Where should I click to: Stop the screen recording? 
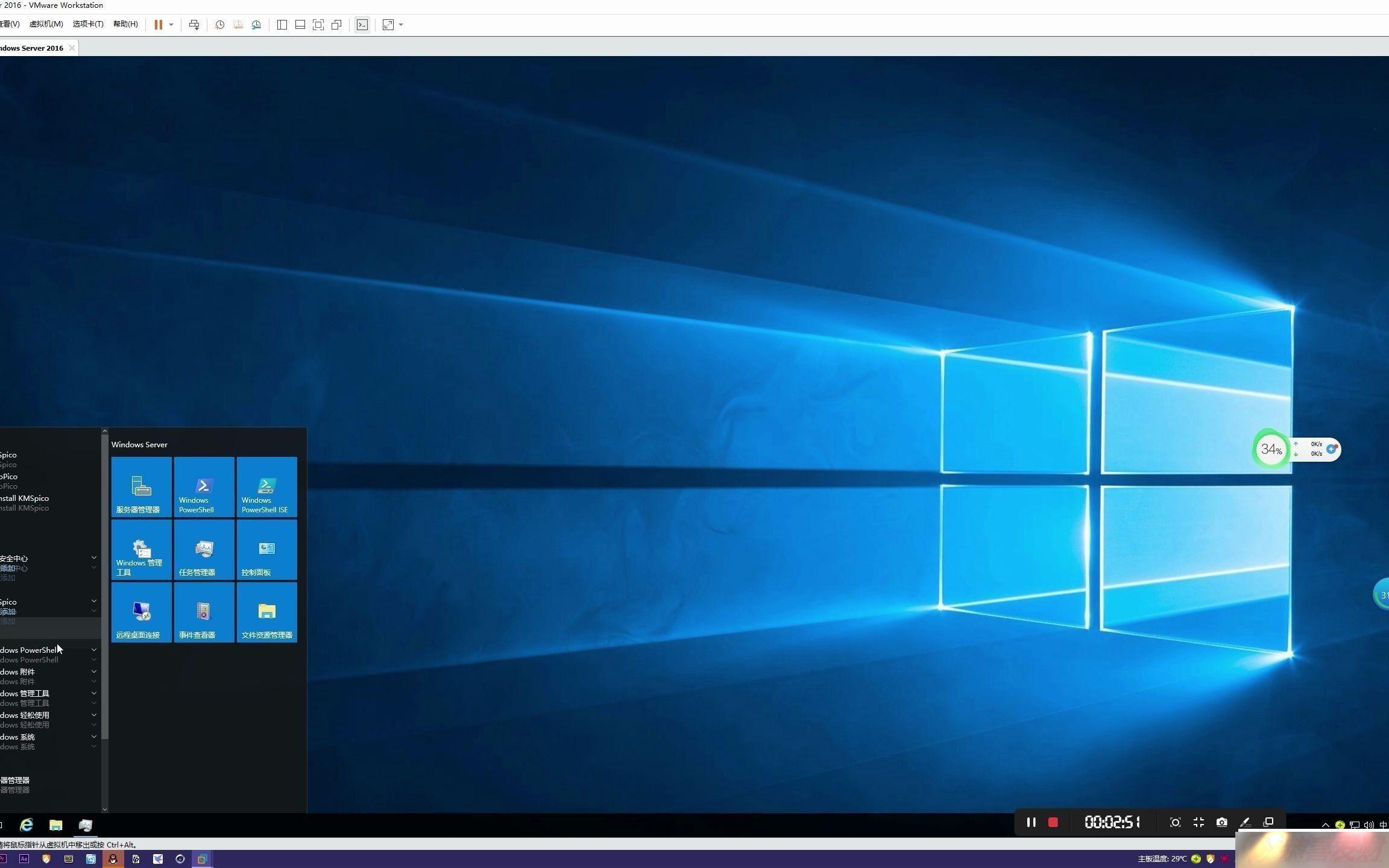(x=1053, y=822)
